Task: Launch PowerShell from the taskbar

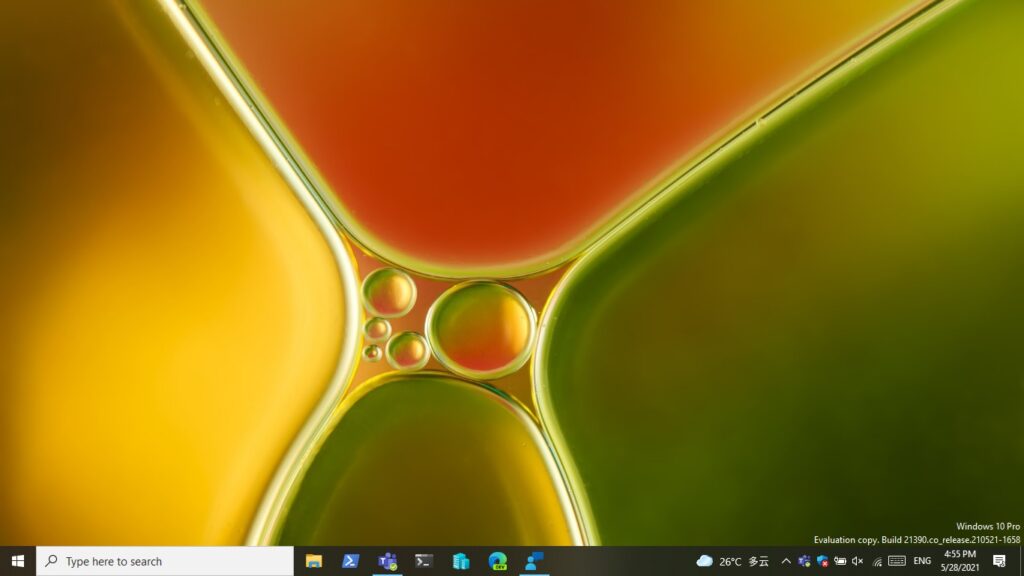Action: point(351,561)
